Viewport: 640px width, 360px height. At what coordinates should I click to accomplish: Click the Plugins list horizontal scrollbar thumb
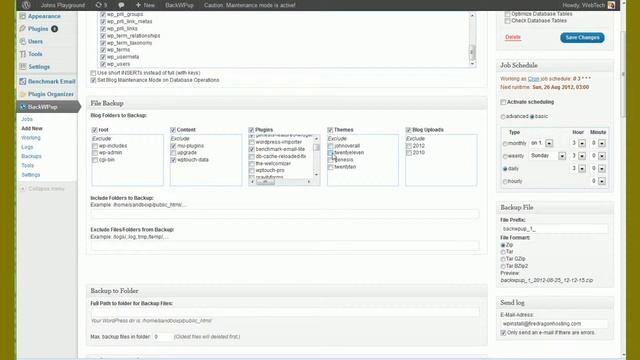click(x=266, y=182)
